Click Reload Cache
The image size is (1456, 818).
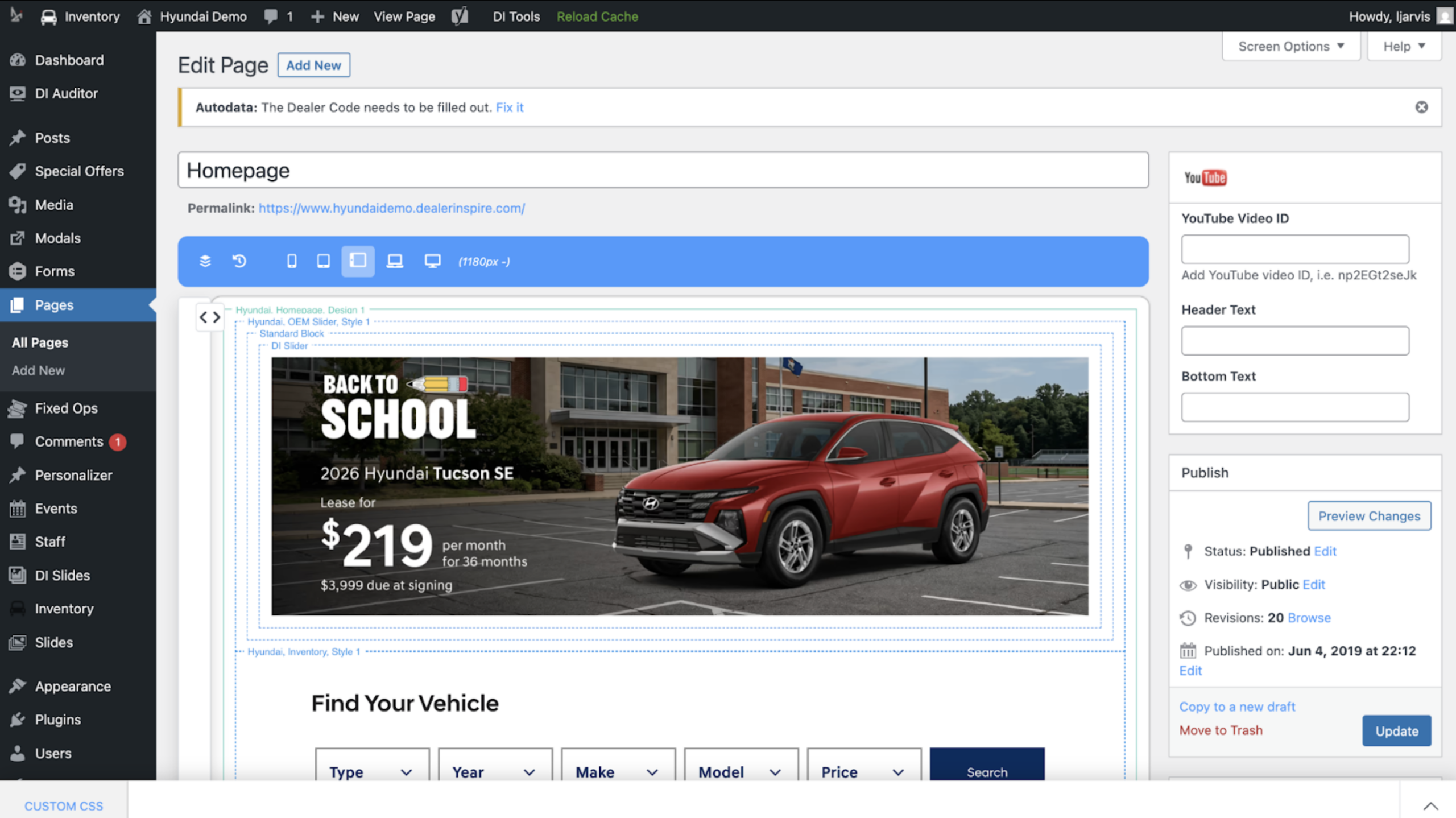(597, 16)
